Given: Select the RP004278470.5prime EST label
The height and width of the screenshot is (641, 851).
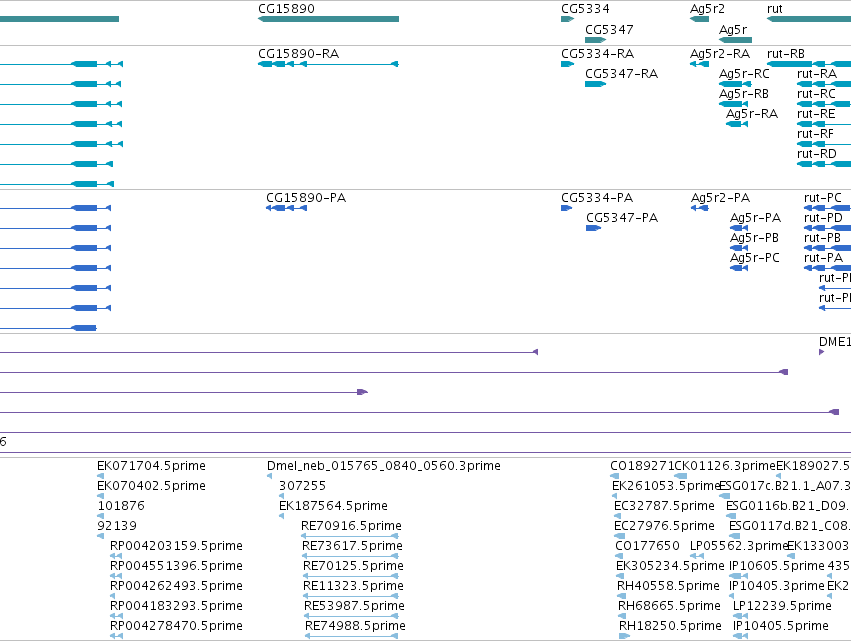Looking at the screenshot, I should point(176,626).
